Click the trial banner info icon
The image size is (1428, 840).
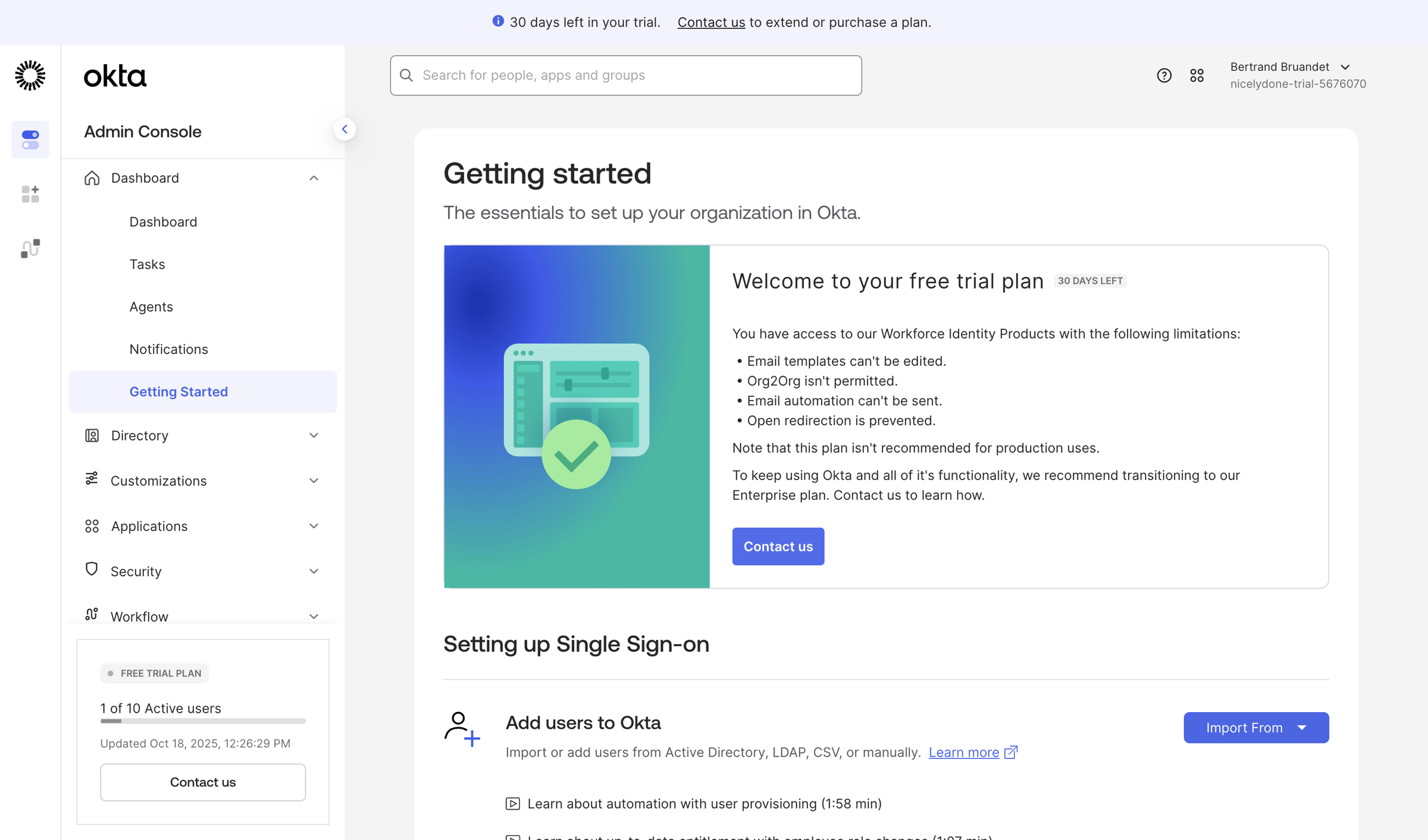tap(498, 21)
